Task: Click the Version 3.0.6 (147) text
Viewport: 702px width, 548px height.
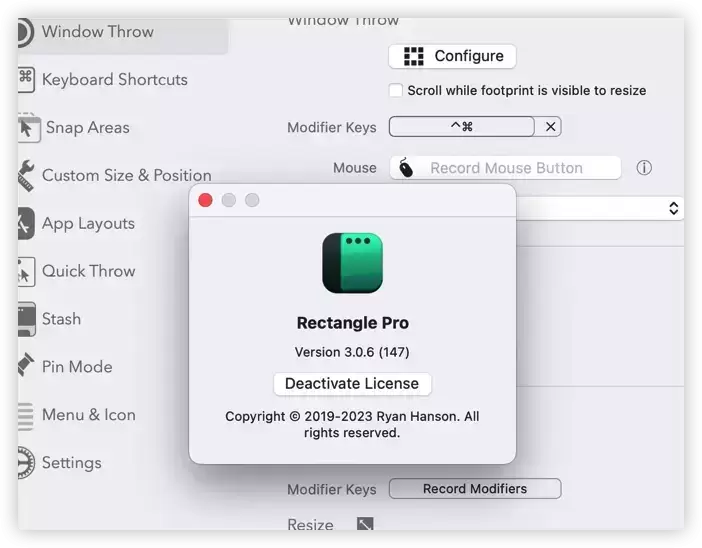Action: coord(352,352)
